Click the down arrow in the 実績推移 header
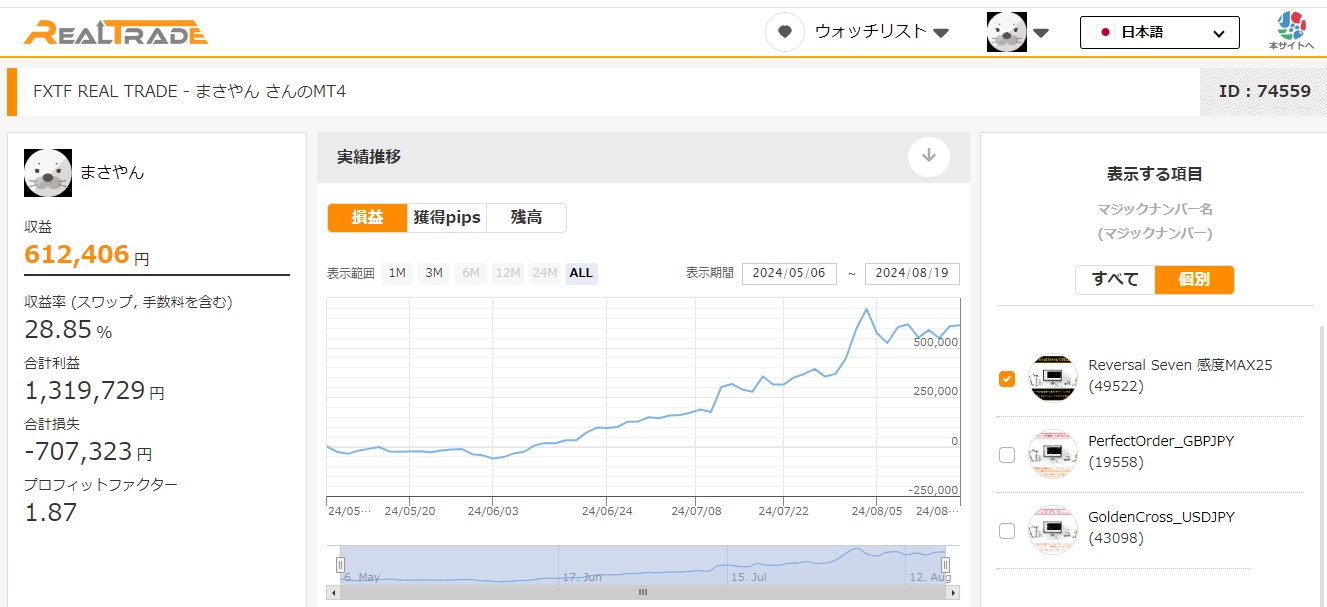This screenshot has width=1327, height=607. pyautogui.click(x=928, y=156)
